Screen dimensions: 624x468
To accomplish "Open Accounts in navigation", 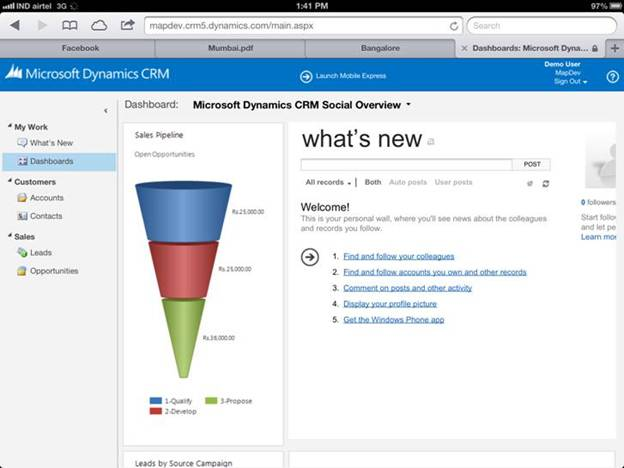I will pyautogui.click(x=47, y=198).
